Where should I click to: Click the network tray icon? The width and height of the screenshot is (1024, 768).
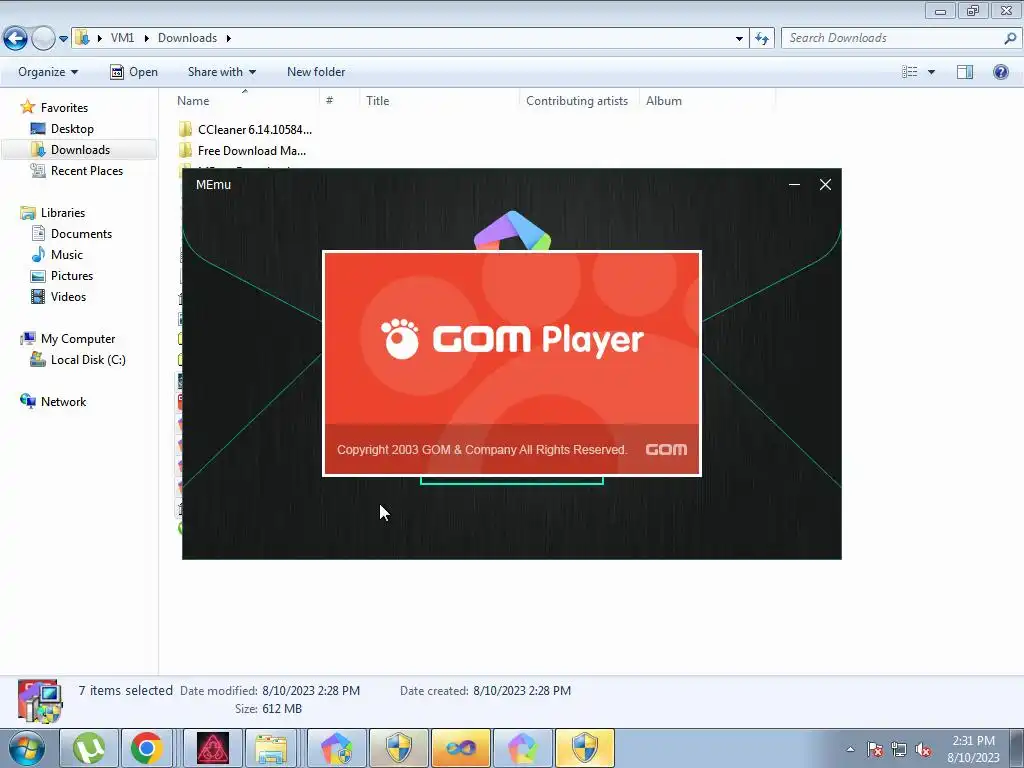(x=899, y=750)
